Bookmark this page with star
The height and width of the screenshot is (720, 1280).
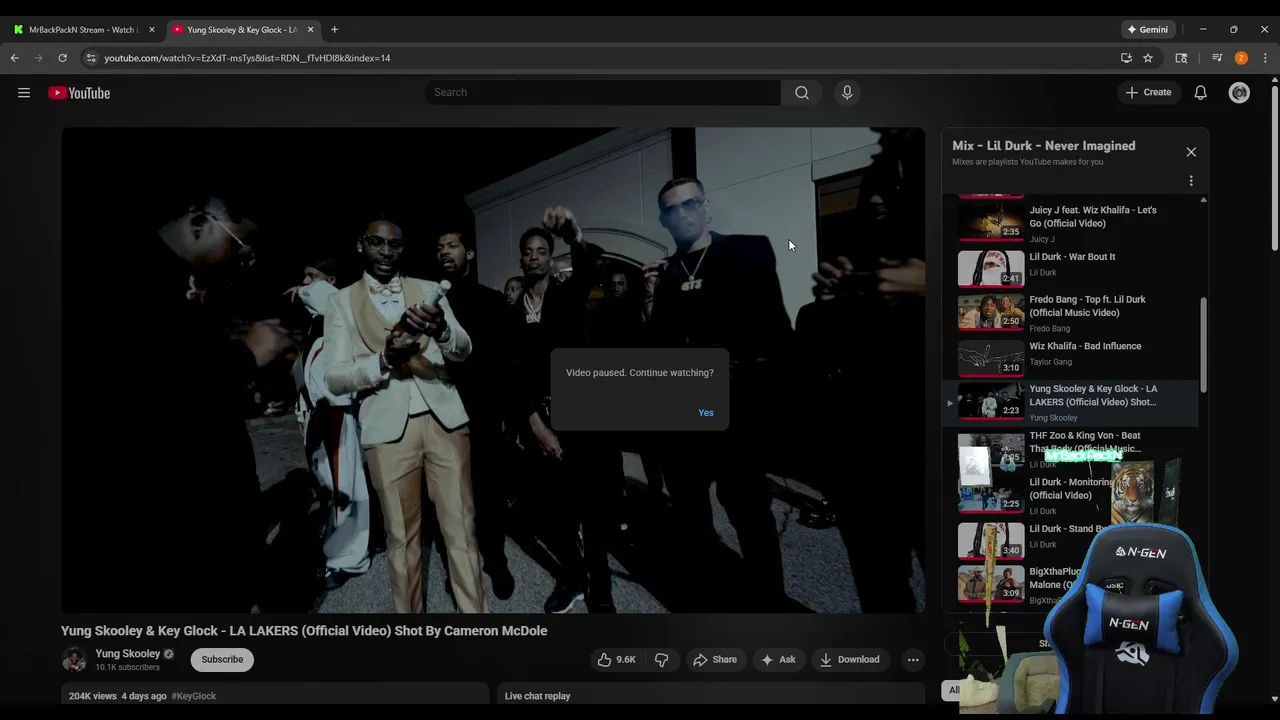1148,58
